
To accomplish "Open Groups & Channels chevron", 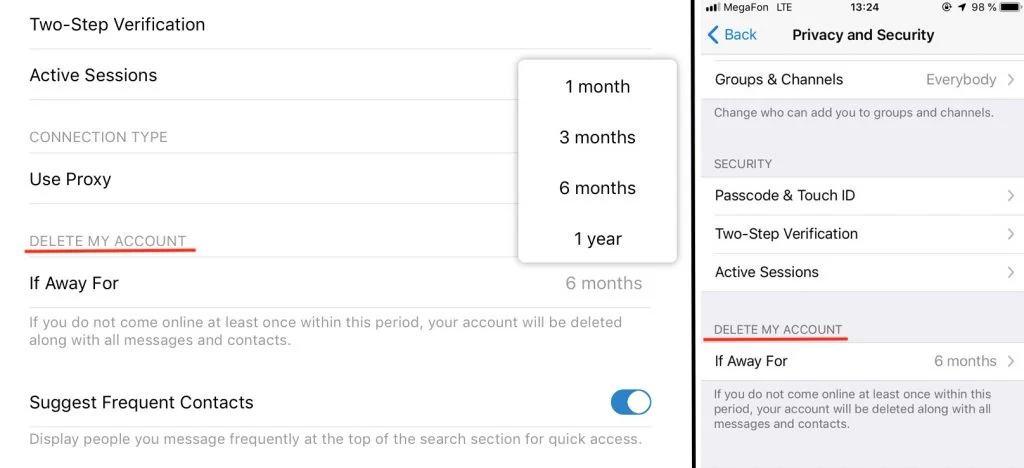I will (x=1010, y=80).
